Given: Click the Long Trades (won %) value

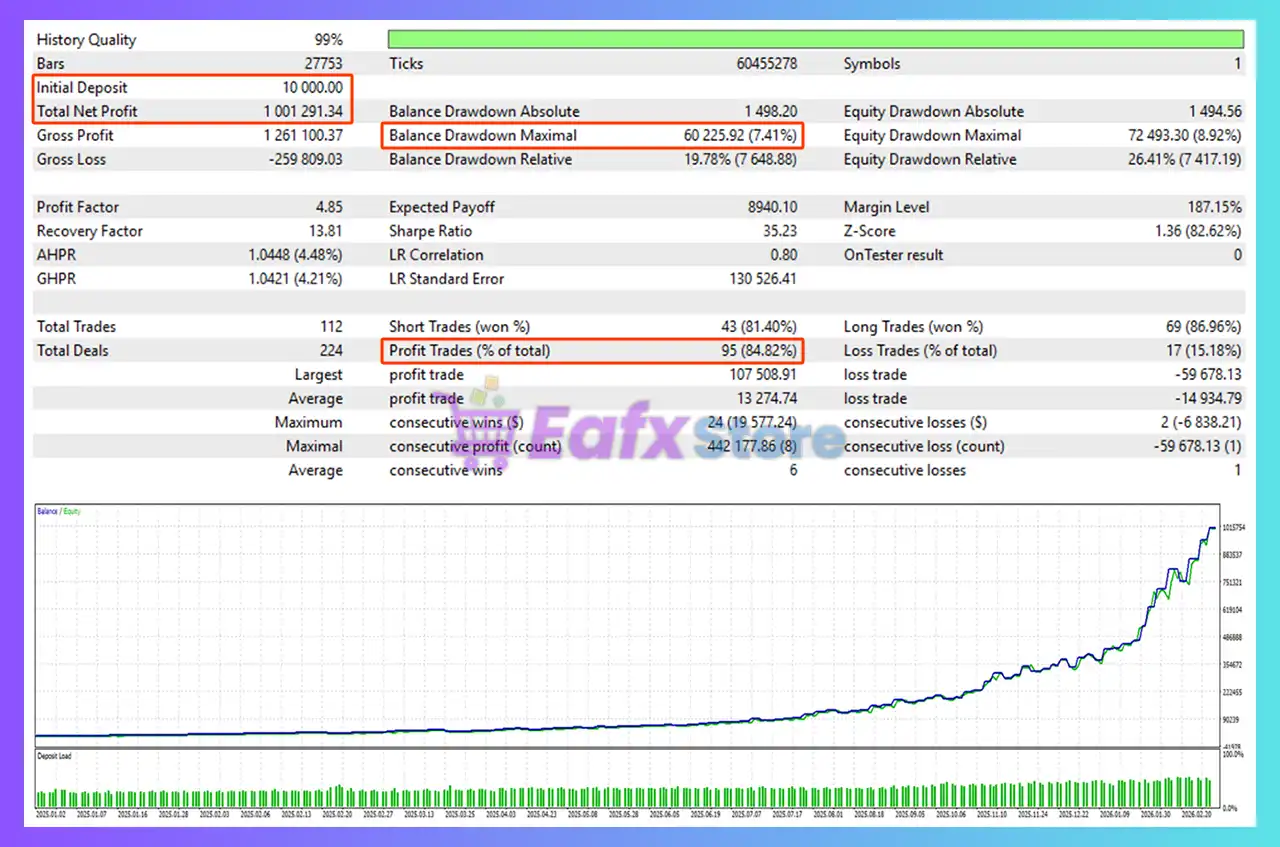Looking at the screenshot, I should [x=1205, y=327].
